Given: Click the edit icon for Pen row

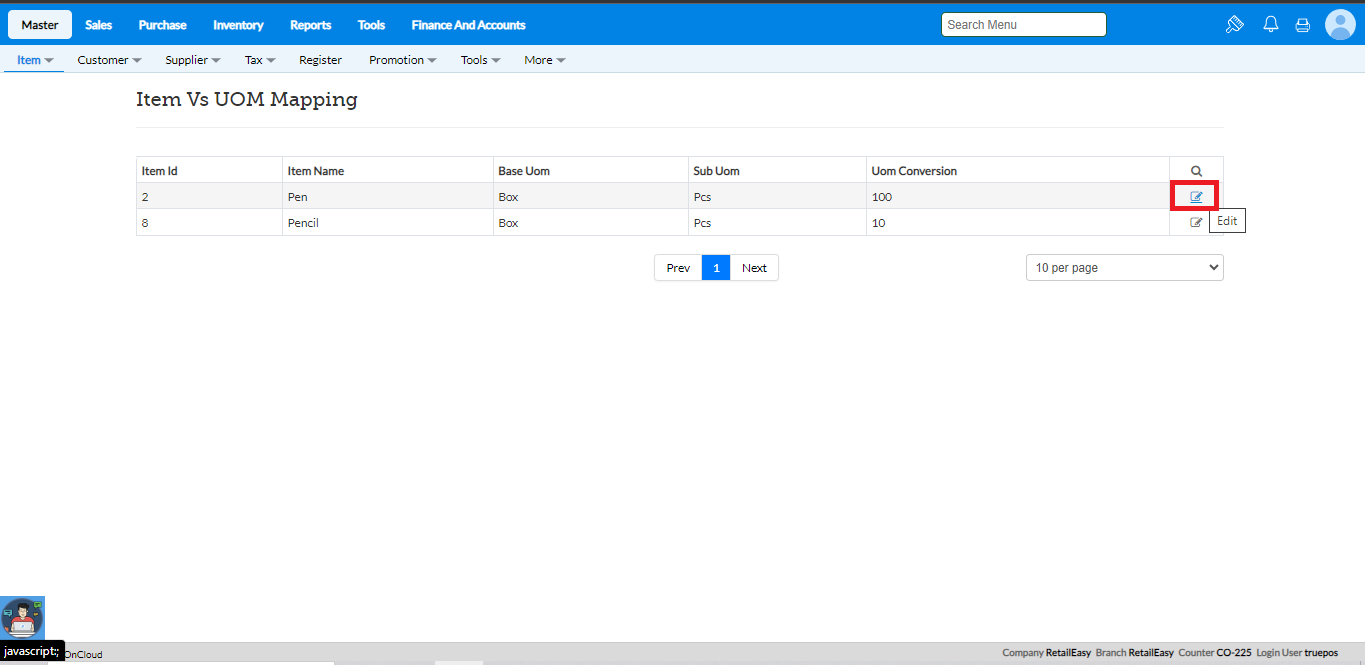Looking at the screenshot, I should point(1196,197).
